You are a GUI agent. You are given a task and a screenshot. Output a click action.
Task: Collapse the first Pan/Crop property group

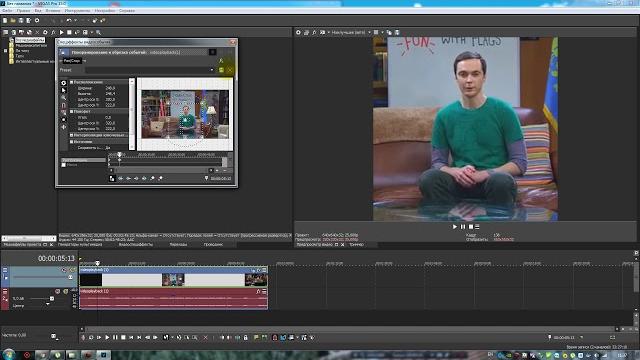pyautogui.click(x=71, y=82)
